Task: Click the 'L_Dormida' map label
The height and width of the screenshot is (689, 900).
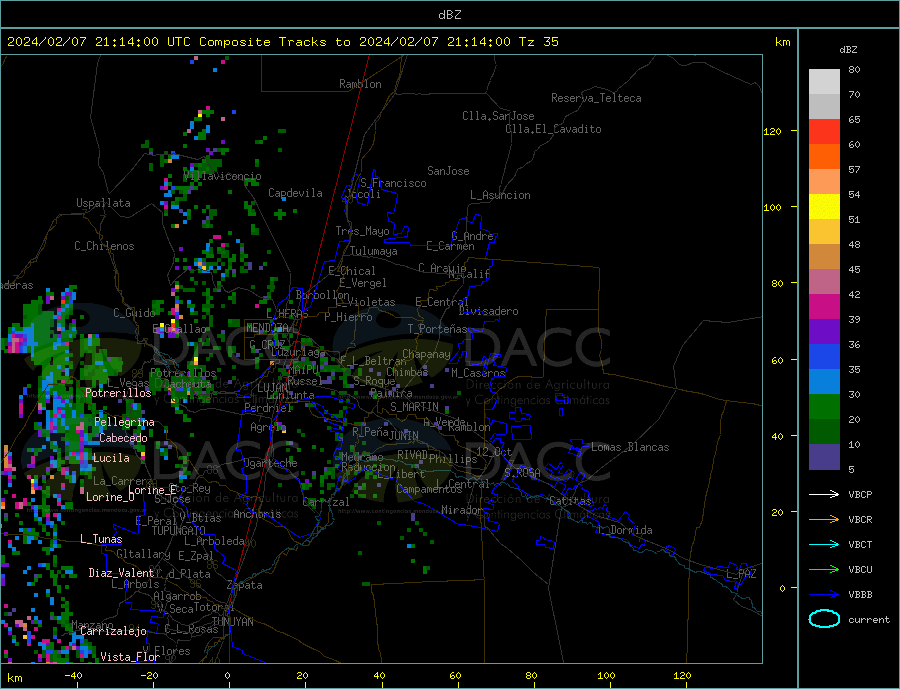Action: [626, 530]
